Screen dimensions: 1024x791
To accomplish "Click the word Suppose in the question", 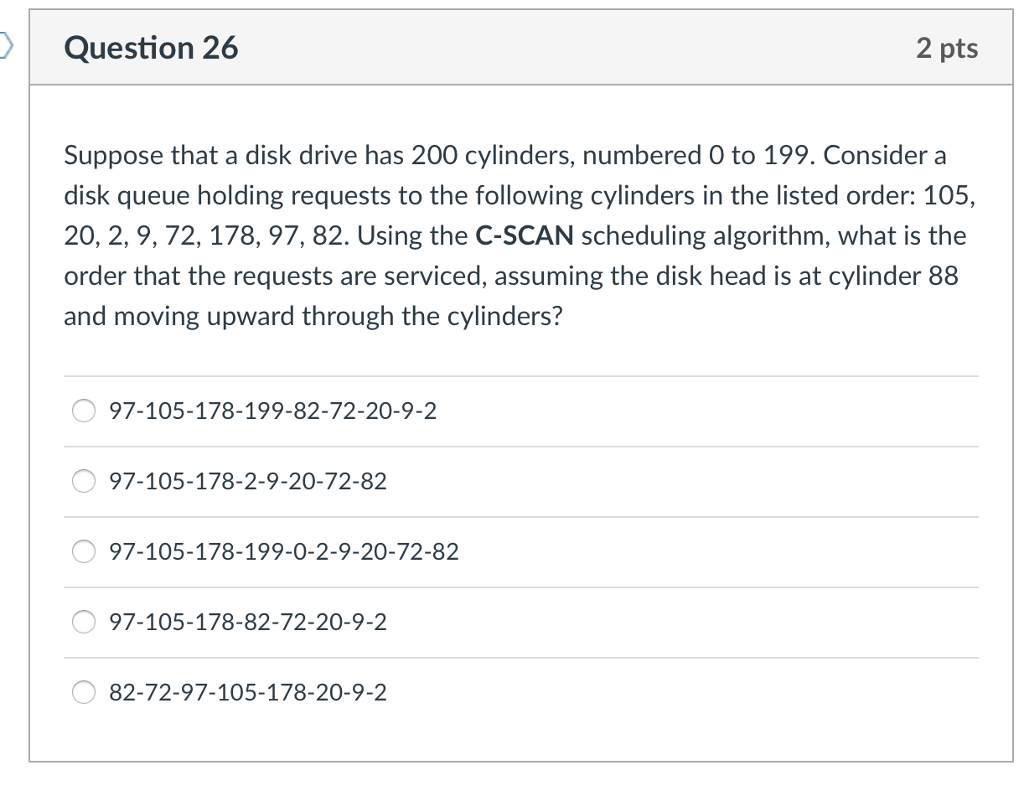I will click(114, 156).
